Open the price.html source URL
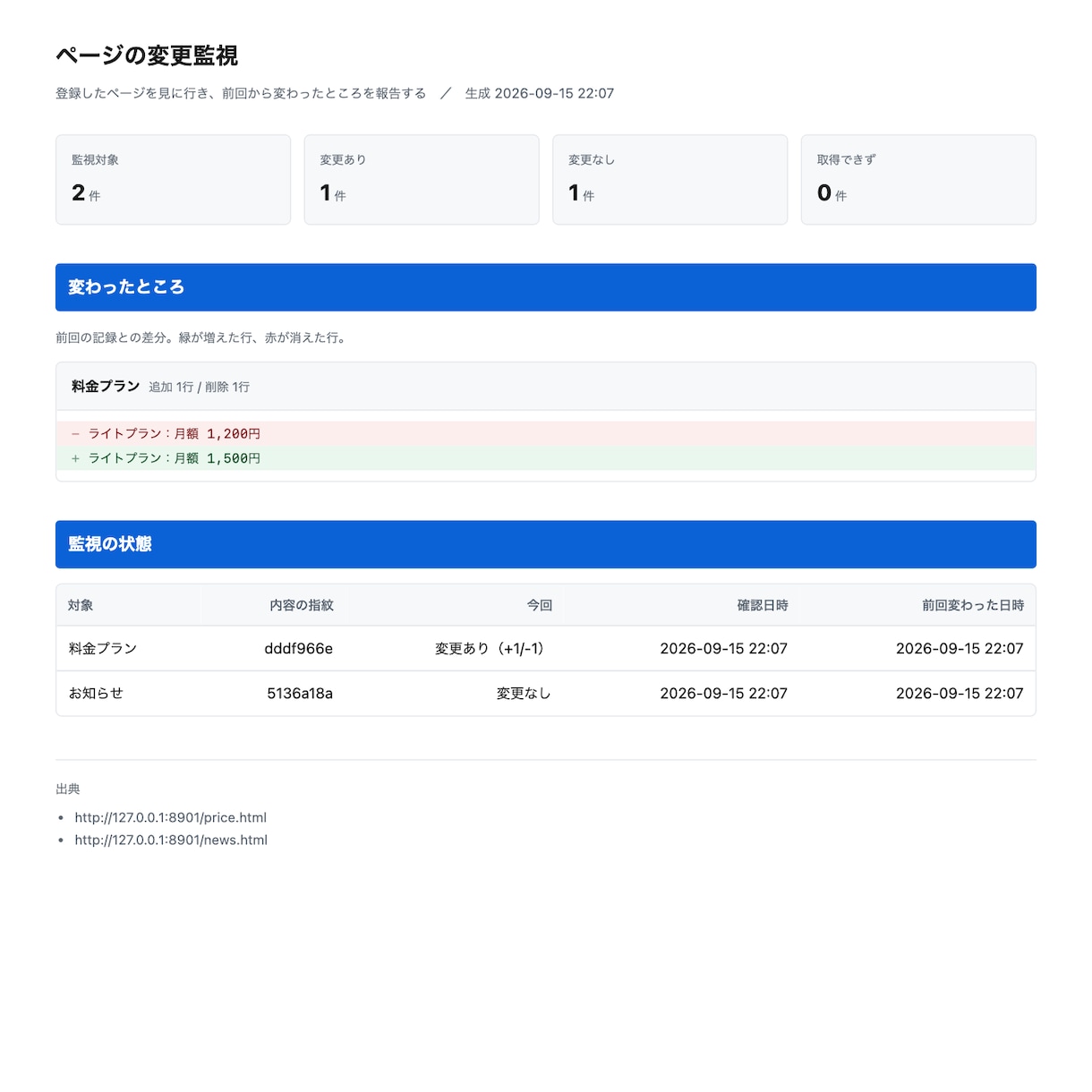This screenshot has height=1092, width=1092. [171, 817]
